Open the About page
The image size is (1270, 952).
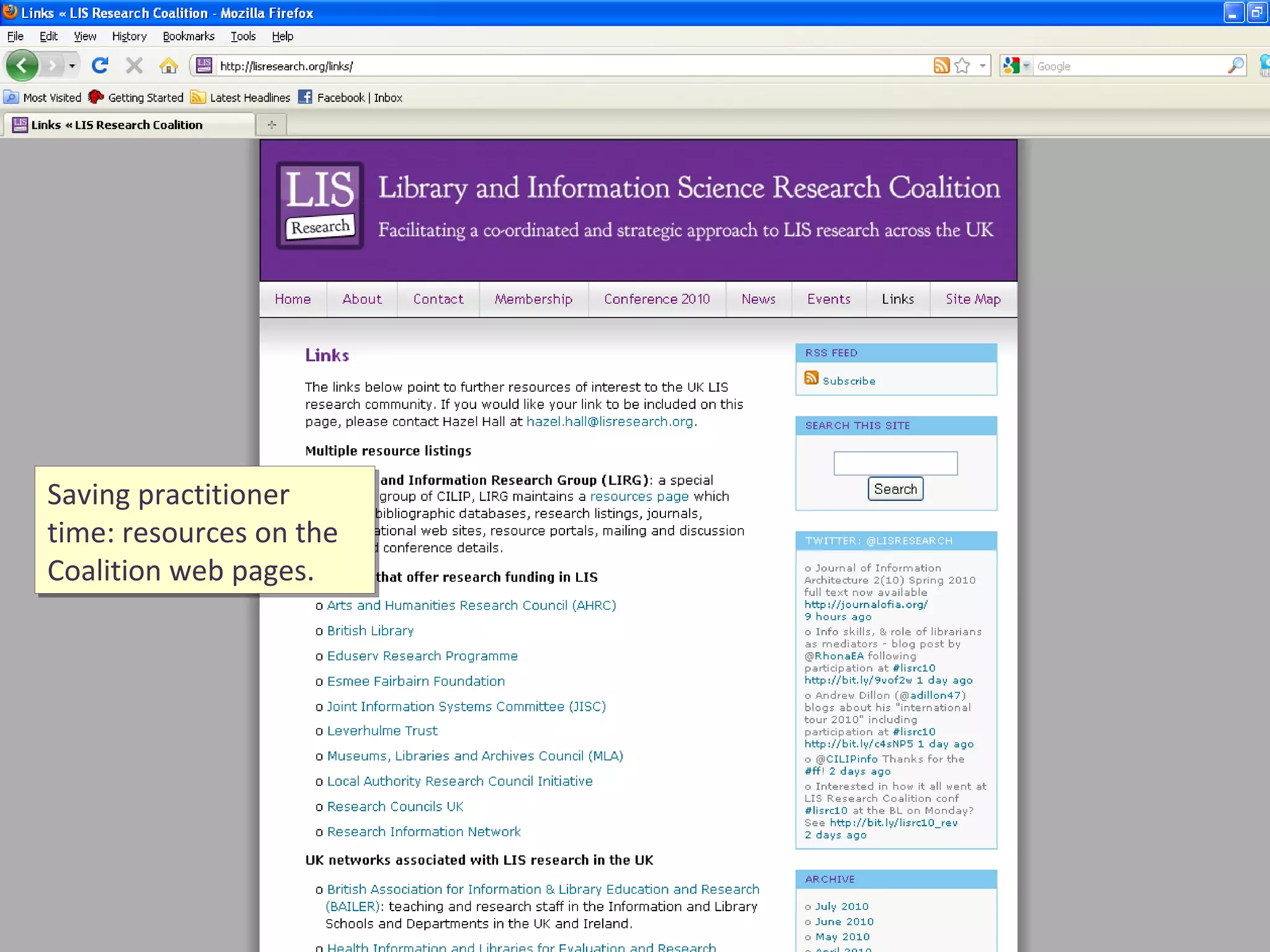362,299
